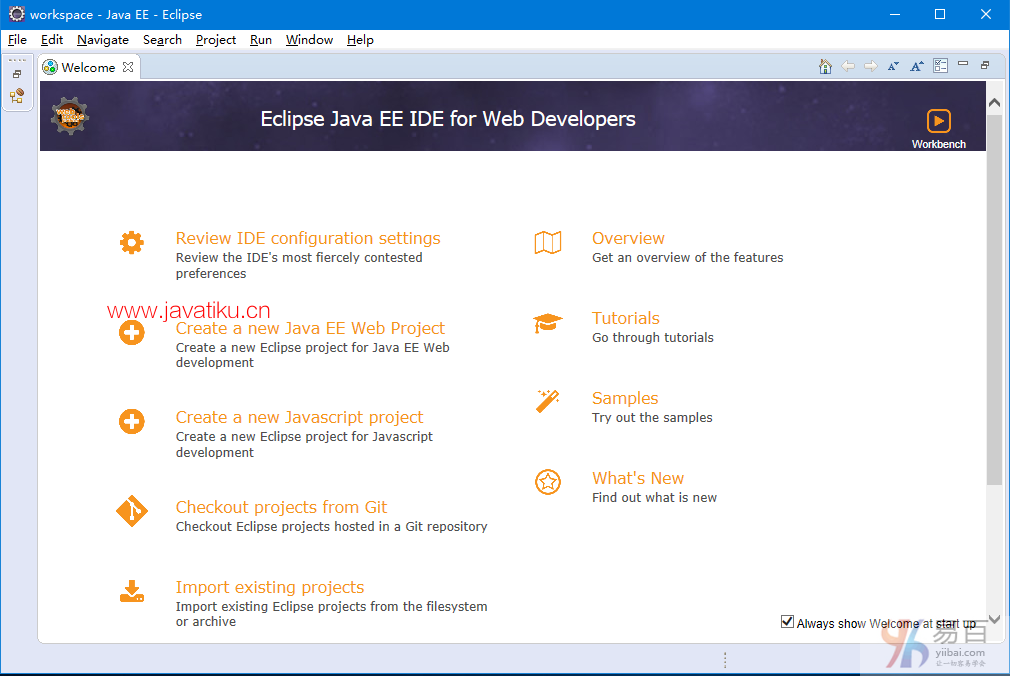This screenshot has width=1010, height=676.
Task: Open Create a new Java EE Web Project
Action: [310, 328]
